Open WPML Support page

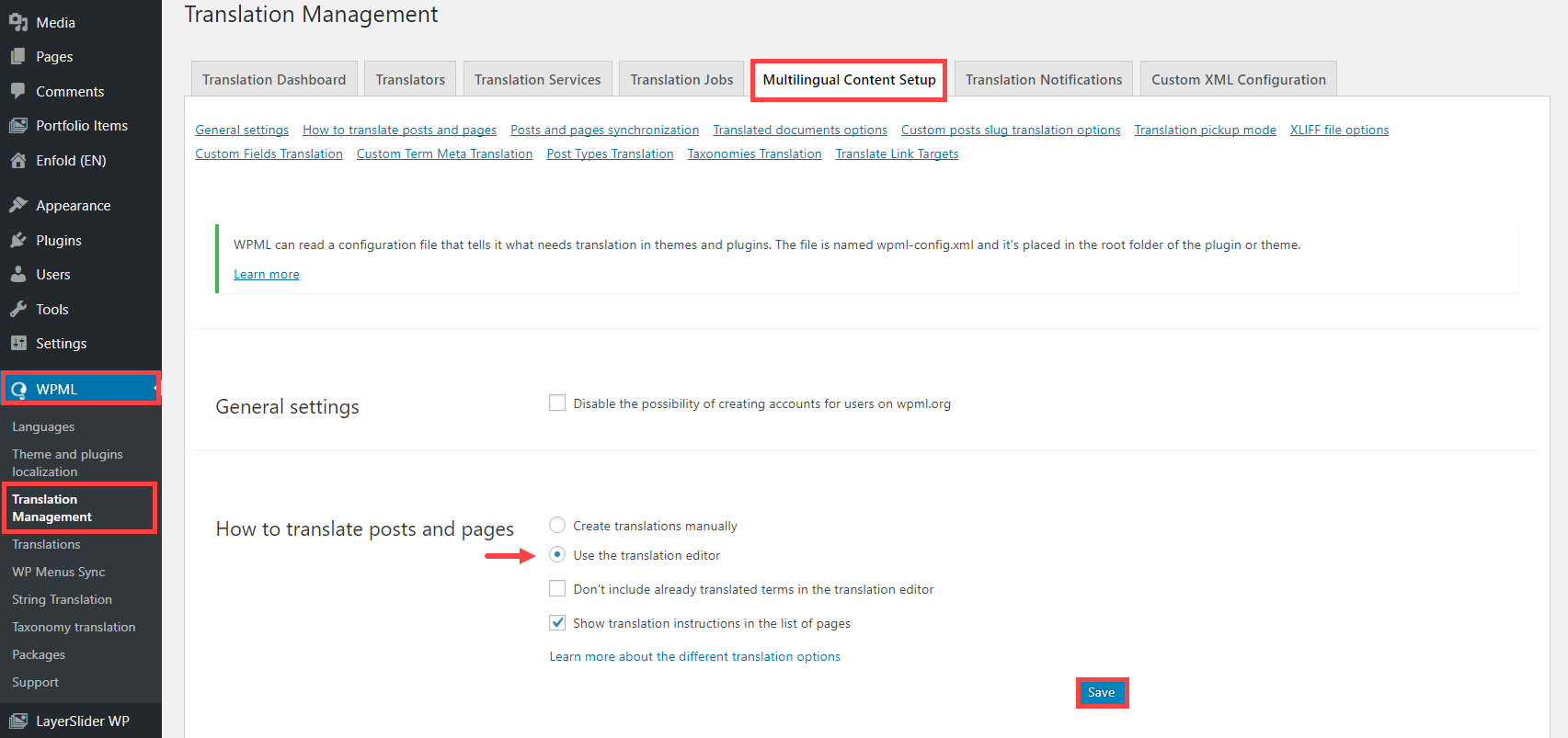click(x=35, y=682)
